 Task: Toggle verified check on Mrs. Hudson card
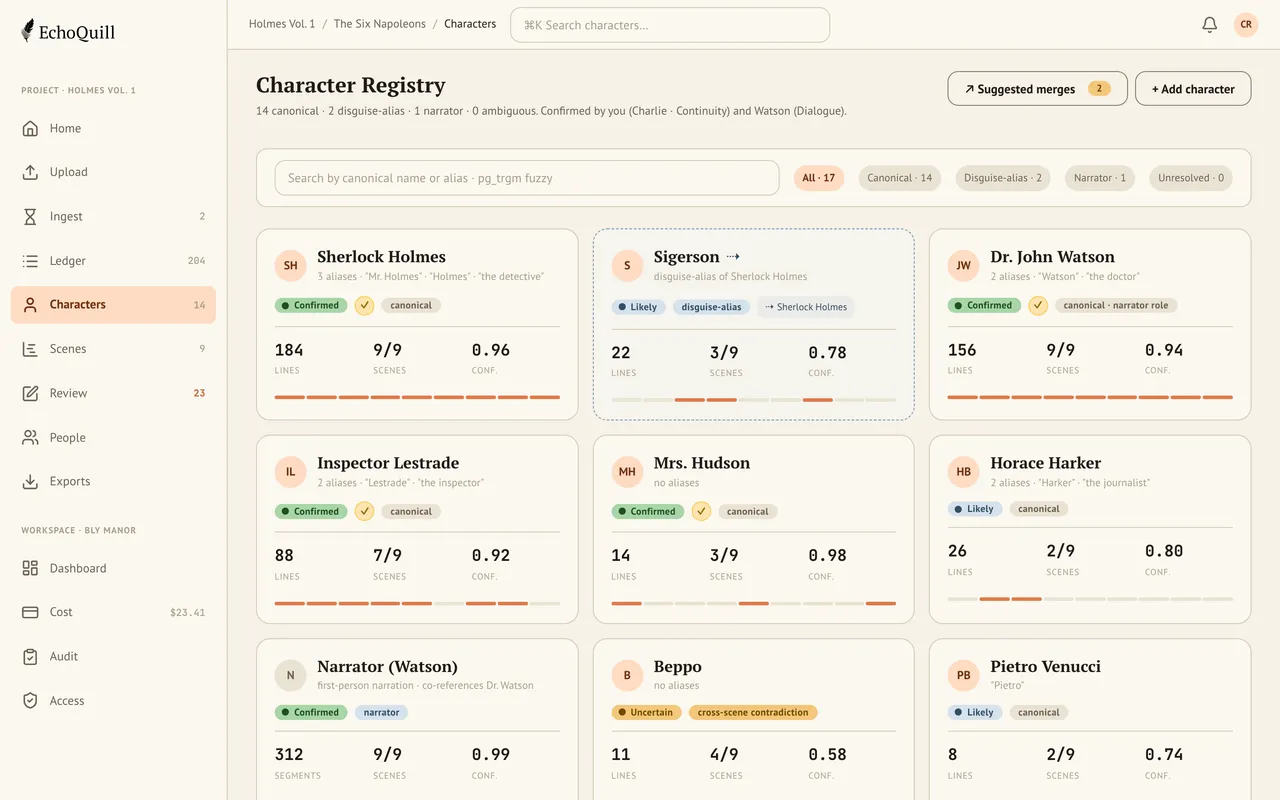coord(701,511)
